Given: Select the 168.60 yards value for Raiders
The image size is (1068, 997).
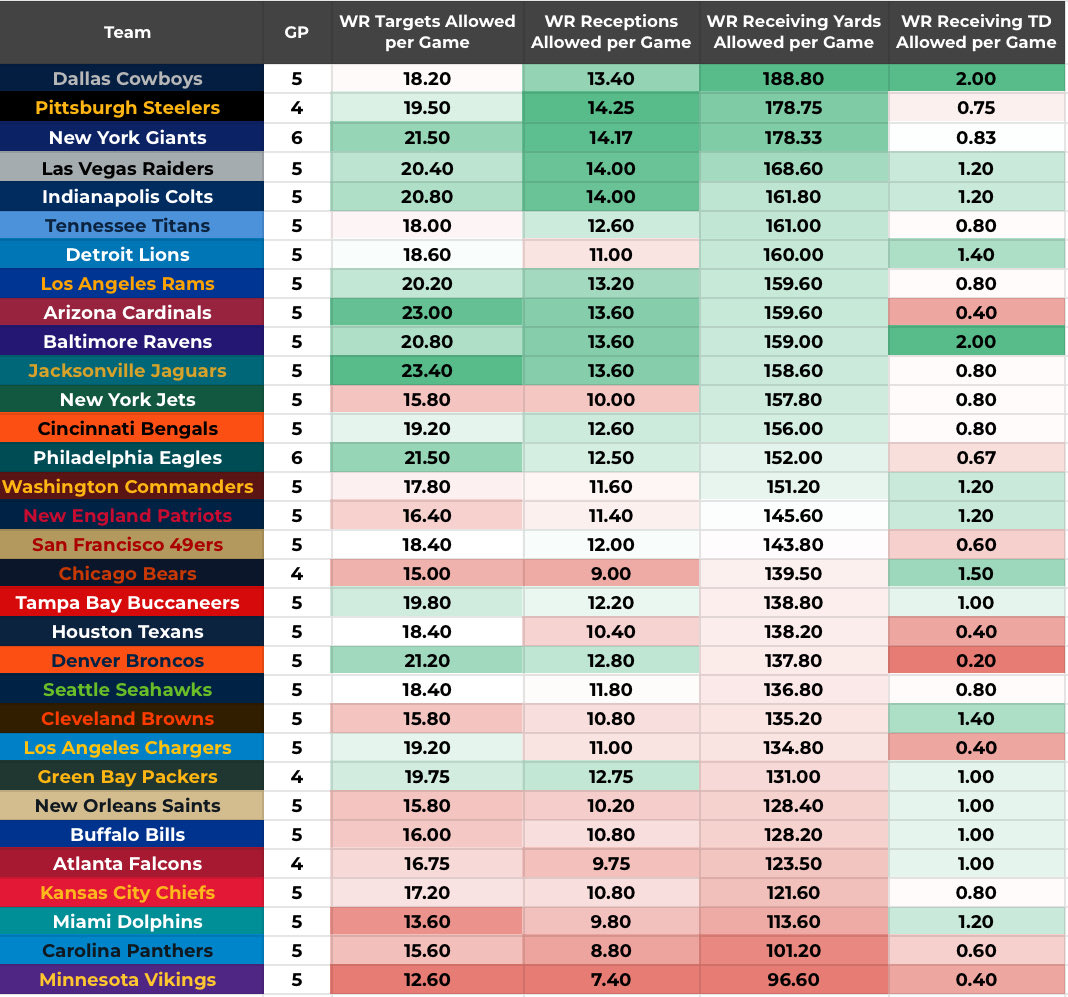Looking at the screenshot, I should point(794,168).
